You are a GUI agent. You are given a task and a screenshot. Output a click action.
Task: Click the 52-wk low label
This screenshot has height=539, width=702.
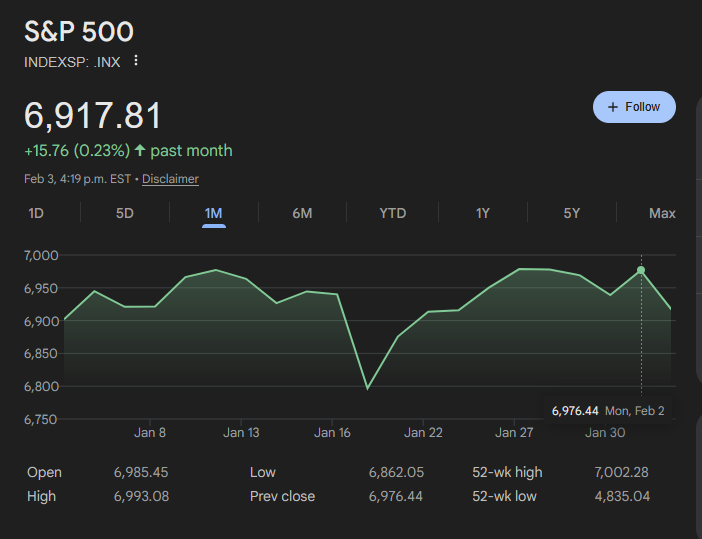504,496
